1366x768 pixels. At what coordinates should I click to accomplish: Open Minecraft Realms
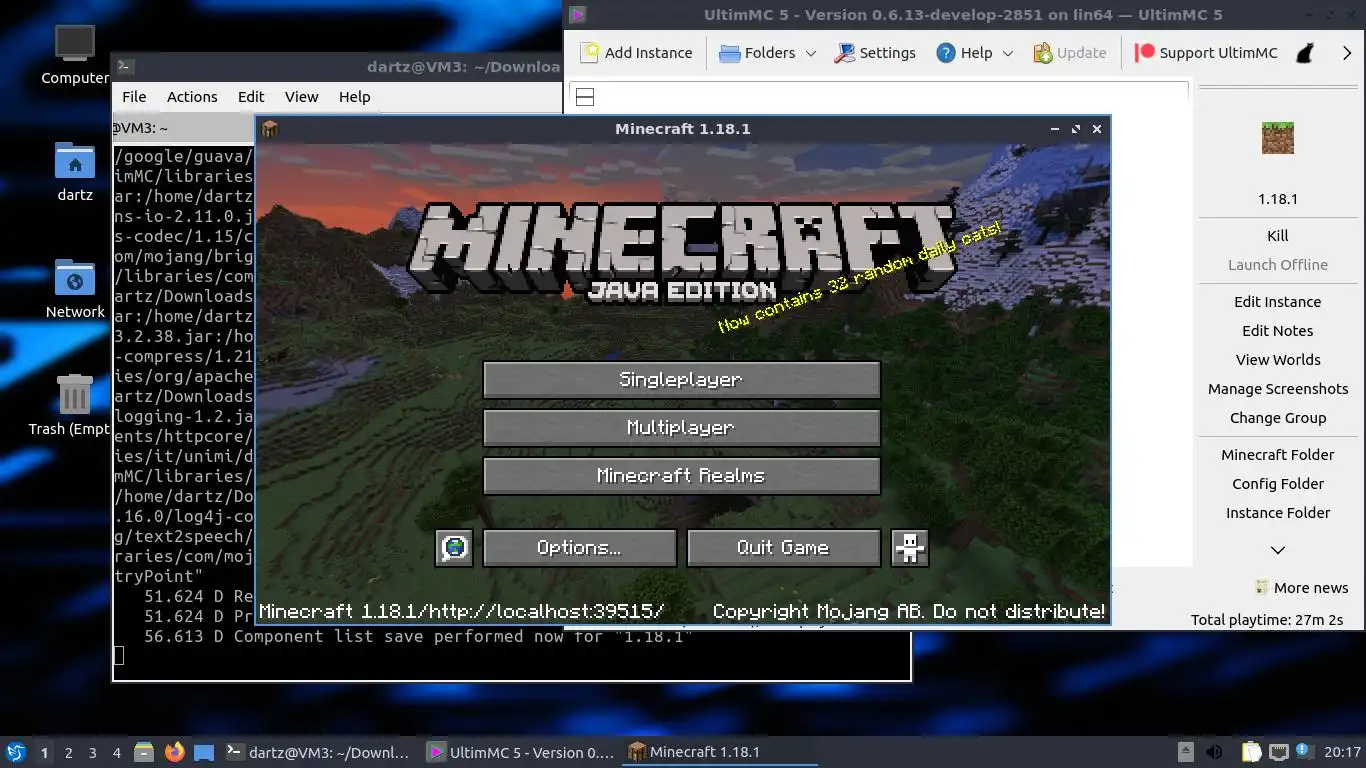[681, 476]
